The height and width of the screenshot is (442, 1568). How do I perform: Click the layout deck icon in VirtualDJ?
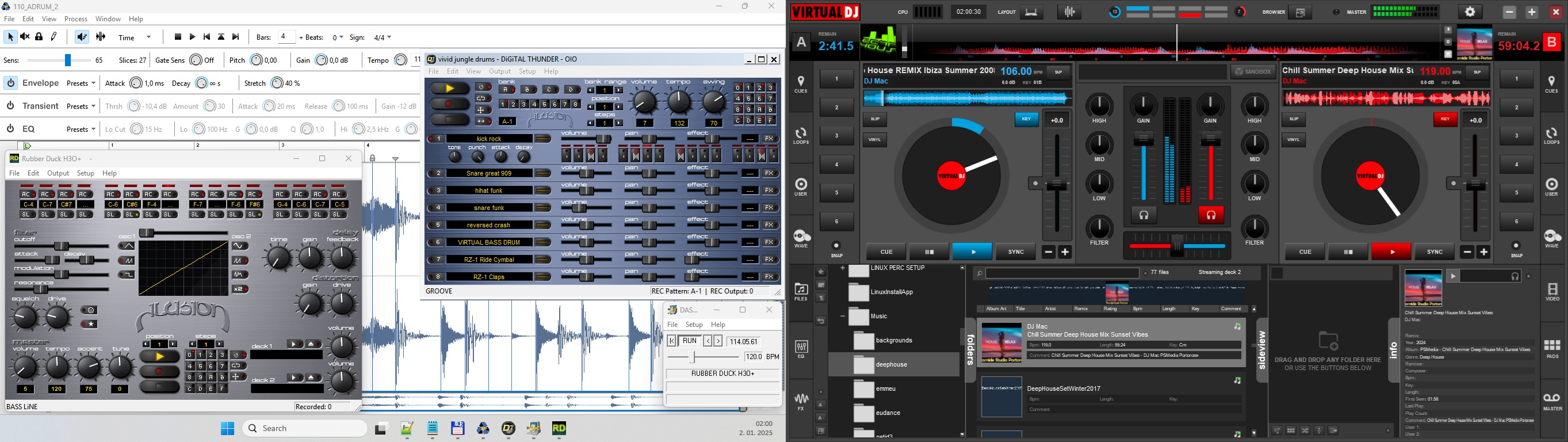[1032, 12]
